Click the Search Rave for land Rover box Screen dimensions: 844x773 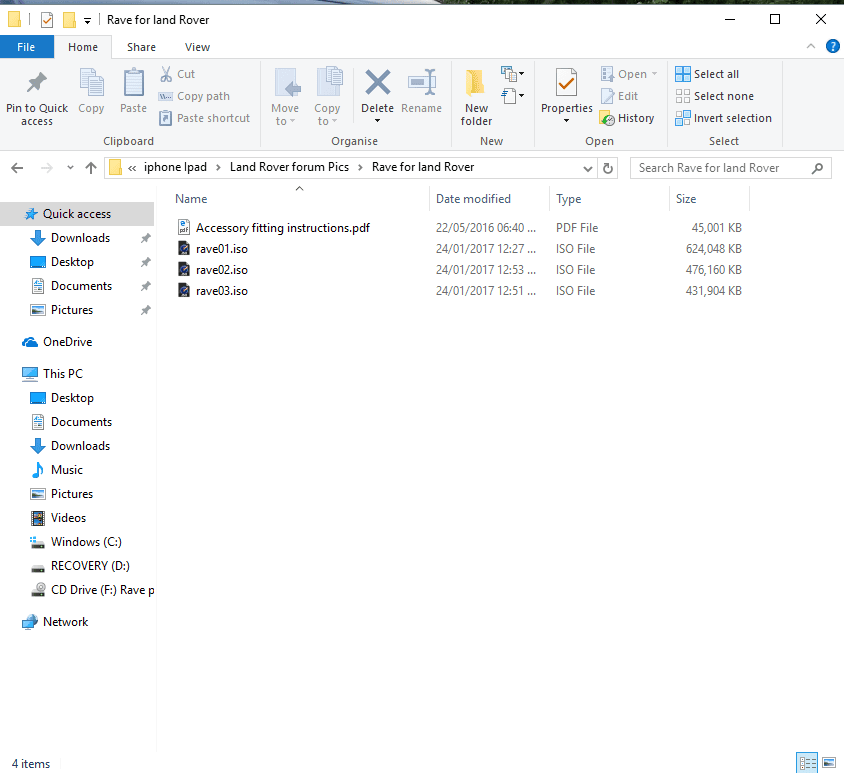[730, 168]
